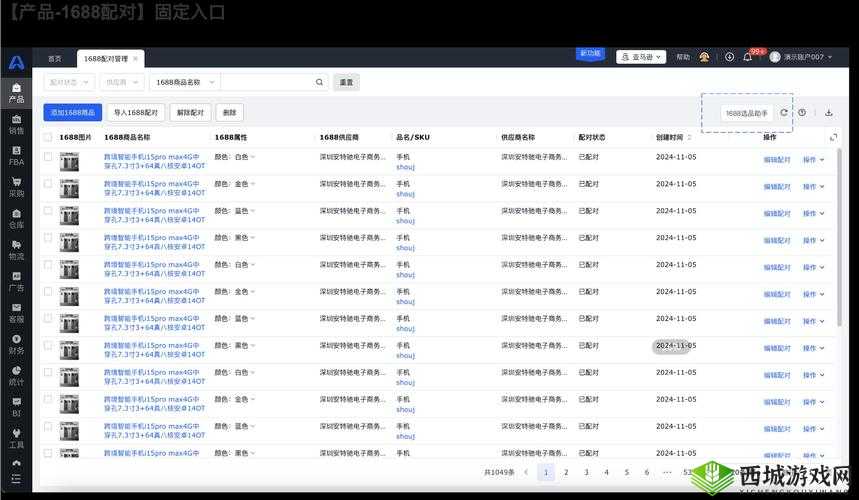Screen dimensions: 859x500
Task: Click the blue A logo in sidebar
Action: tap(16, 63)
